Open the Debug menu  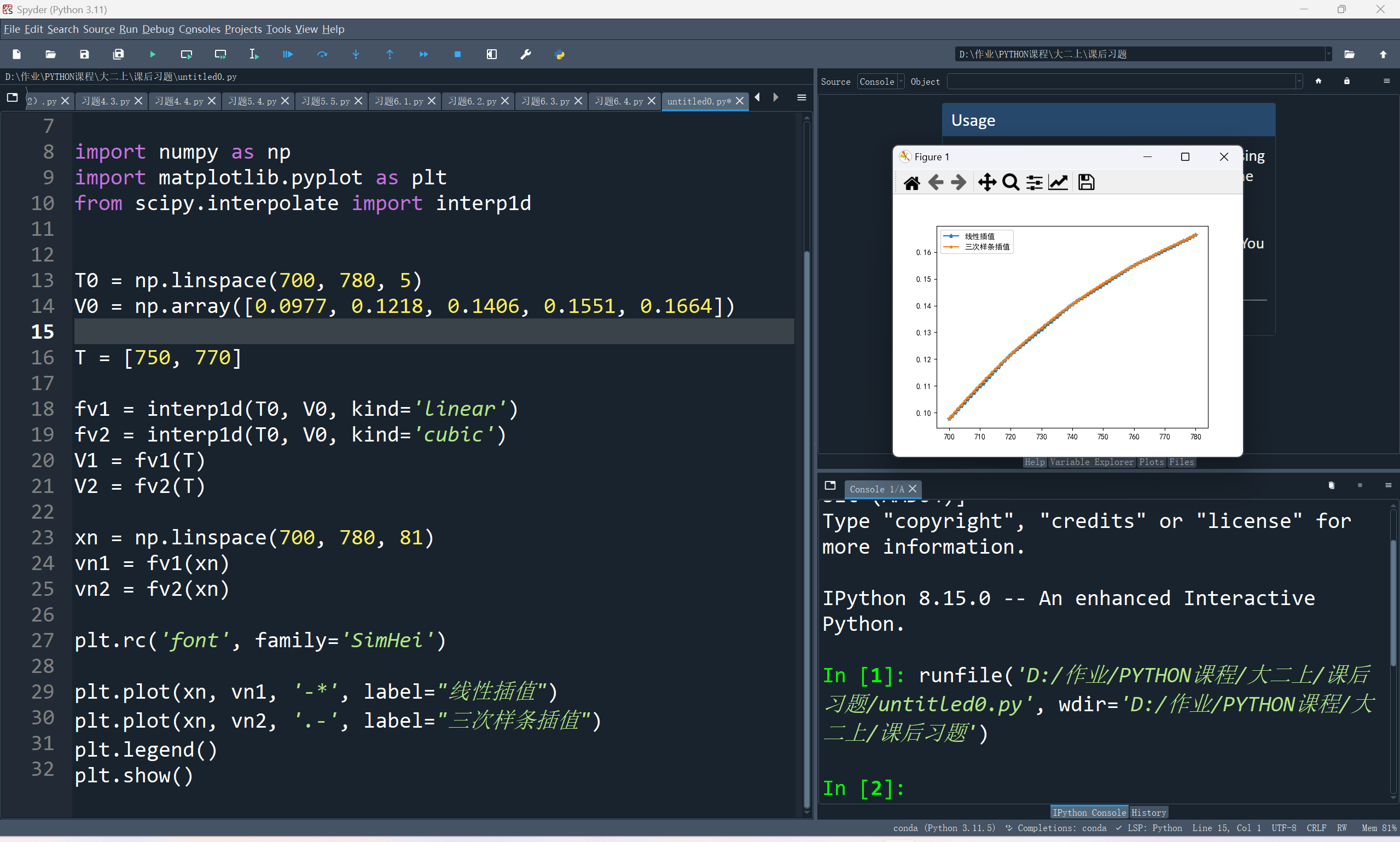tap(158, 29)
